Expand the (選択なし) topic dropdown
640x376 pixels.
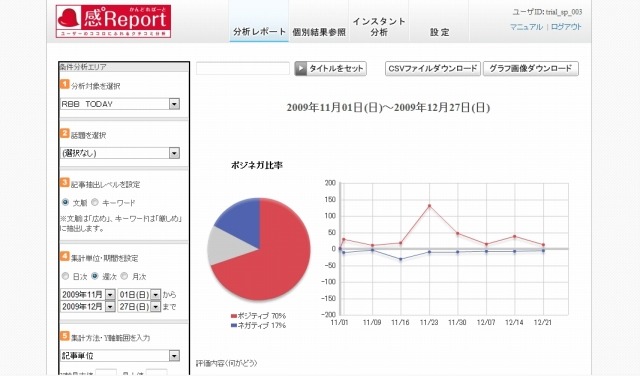[x=120, y=153]
